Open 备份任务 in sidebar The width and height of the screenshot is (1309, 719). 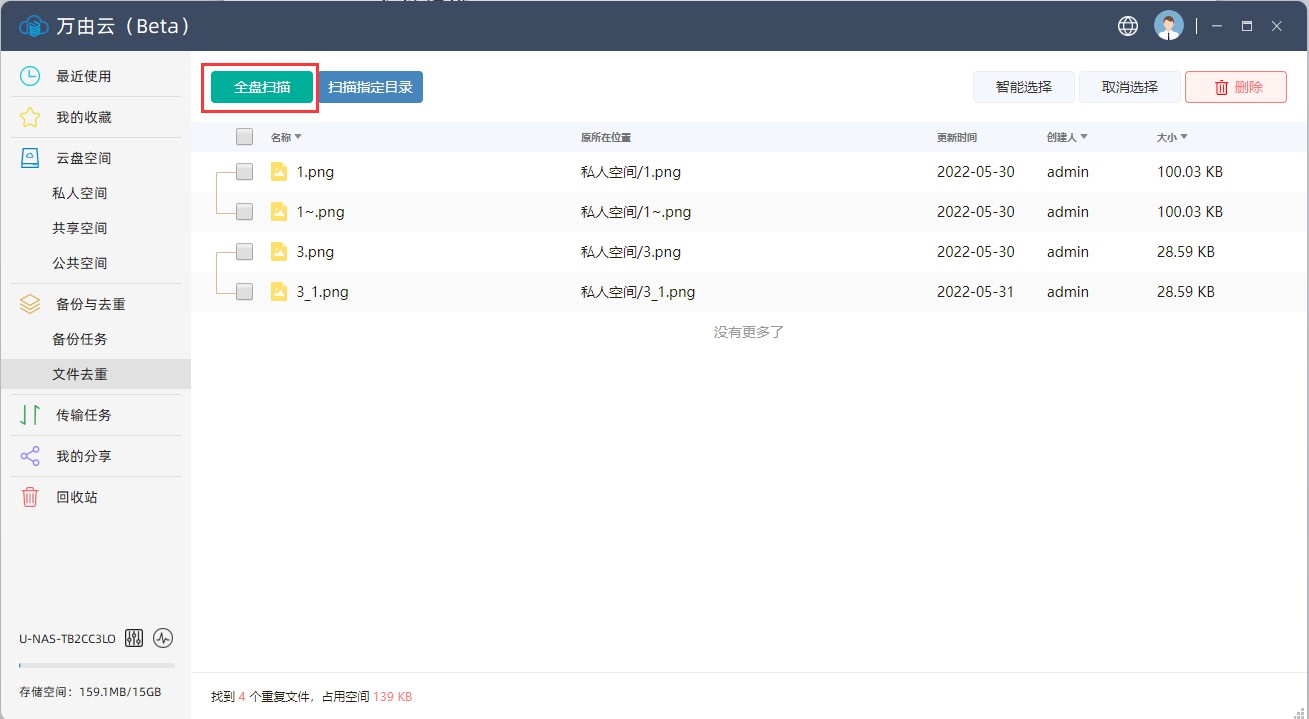click(80, 339)
